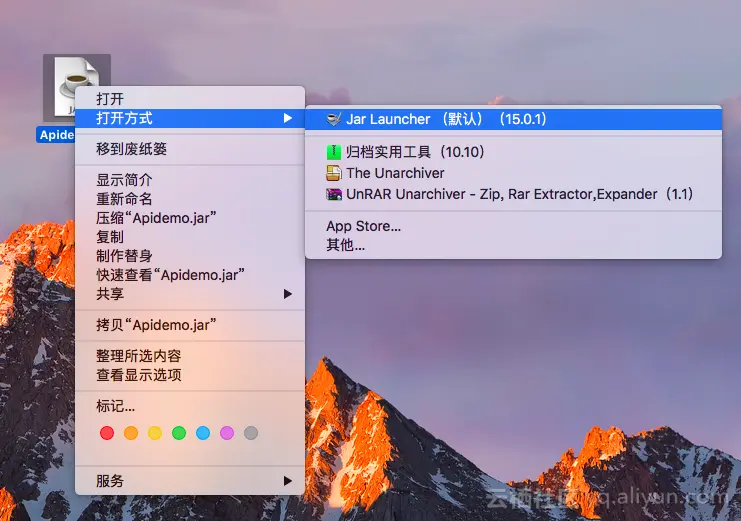
Task: Choose 复制 from the context menu
Action: click(190, 237)
